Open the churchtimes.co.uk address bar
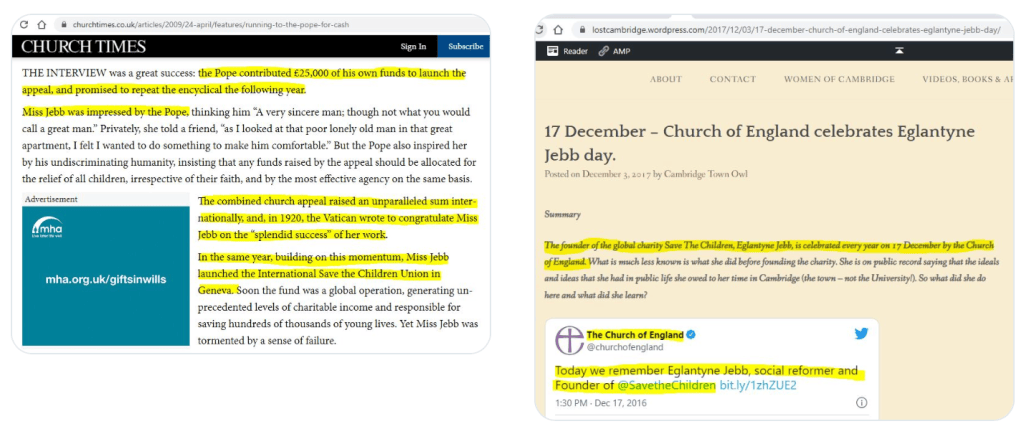 point(210,25)
